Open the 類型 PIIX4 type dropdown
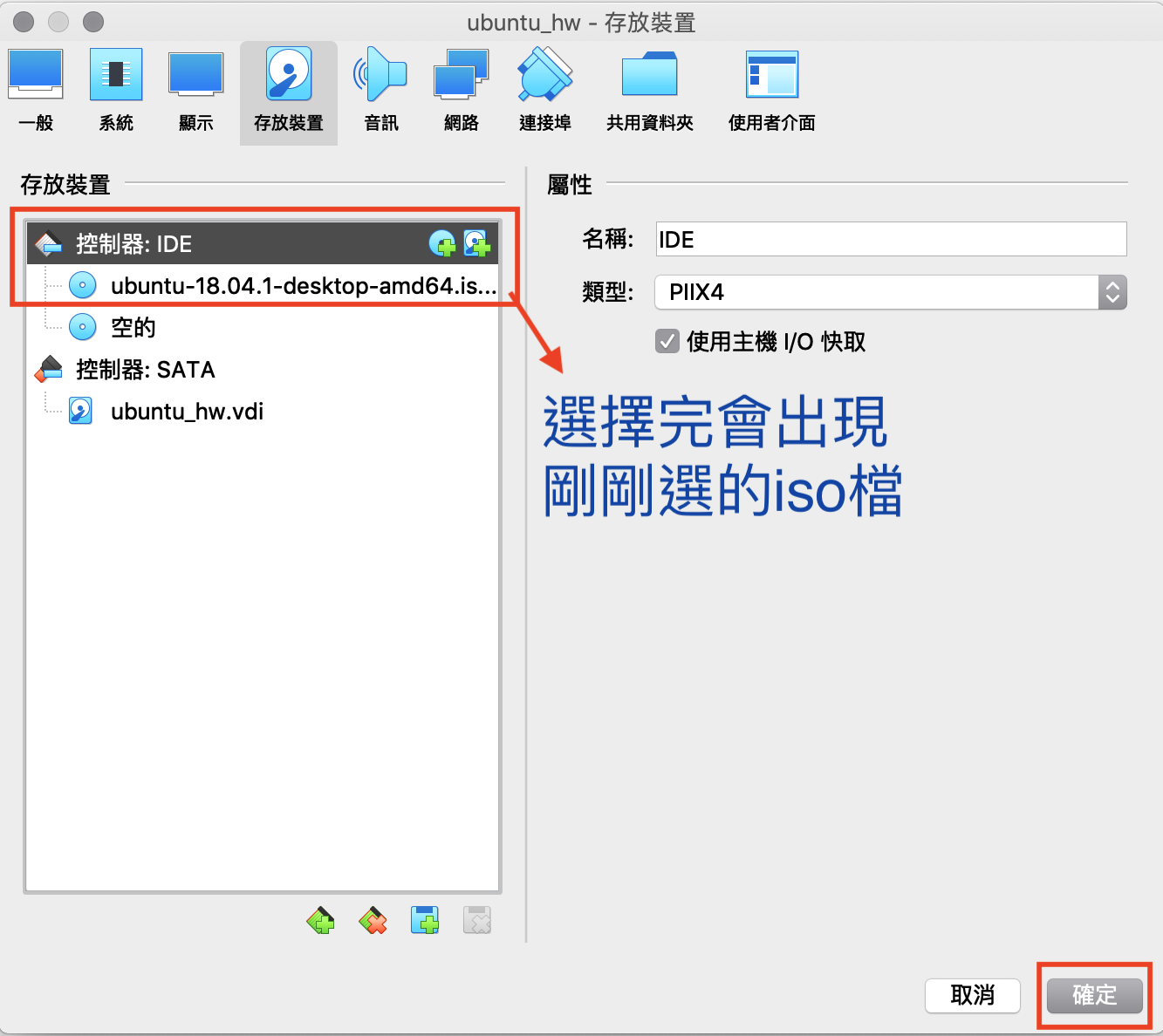 891,292
